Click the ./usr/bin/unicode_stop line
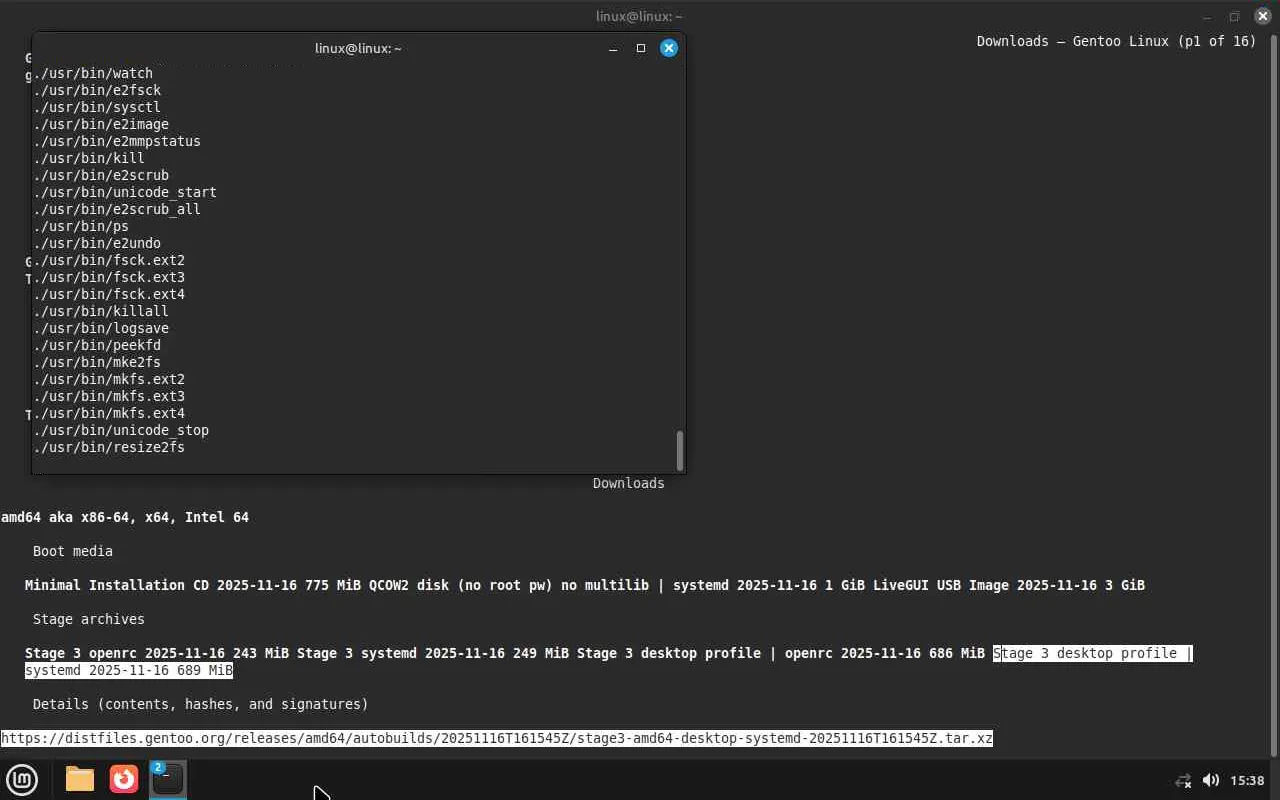 click(x=121, y=430)
